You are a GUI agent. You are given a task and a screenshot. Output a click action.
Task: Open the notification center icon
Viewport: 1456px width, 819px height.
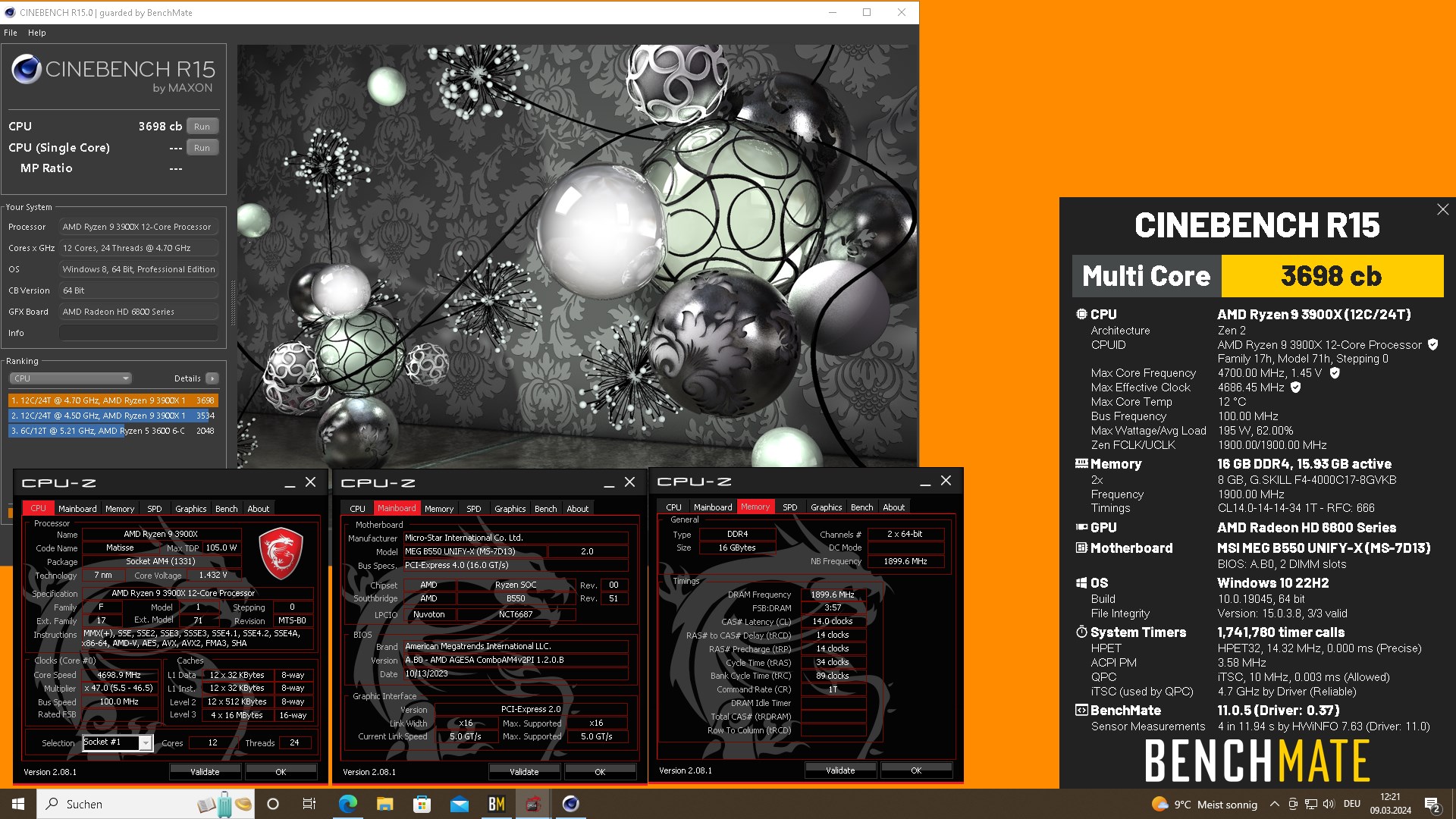click(1432, 805)
